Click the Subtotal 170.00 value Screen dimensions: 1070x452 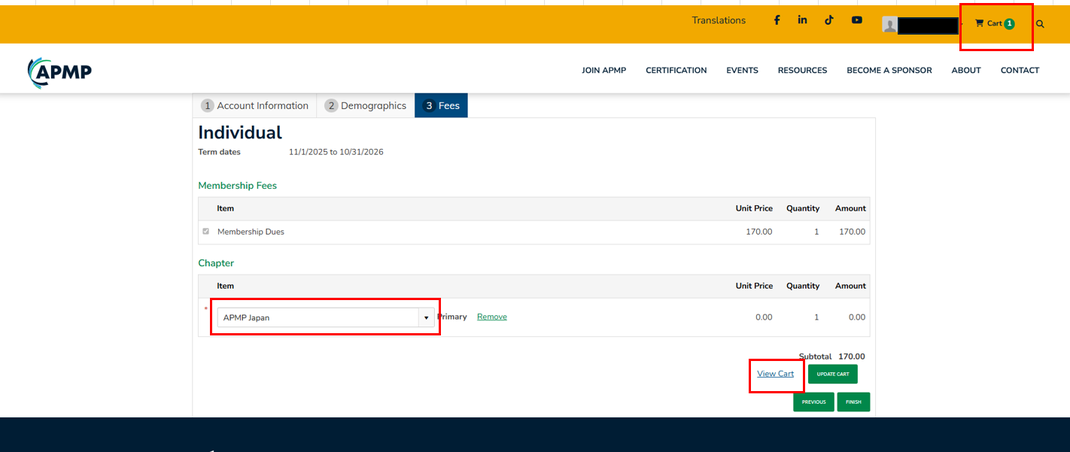[852, 356]
